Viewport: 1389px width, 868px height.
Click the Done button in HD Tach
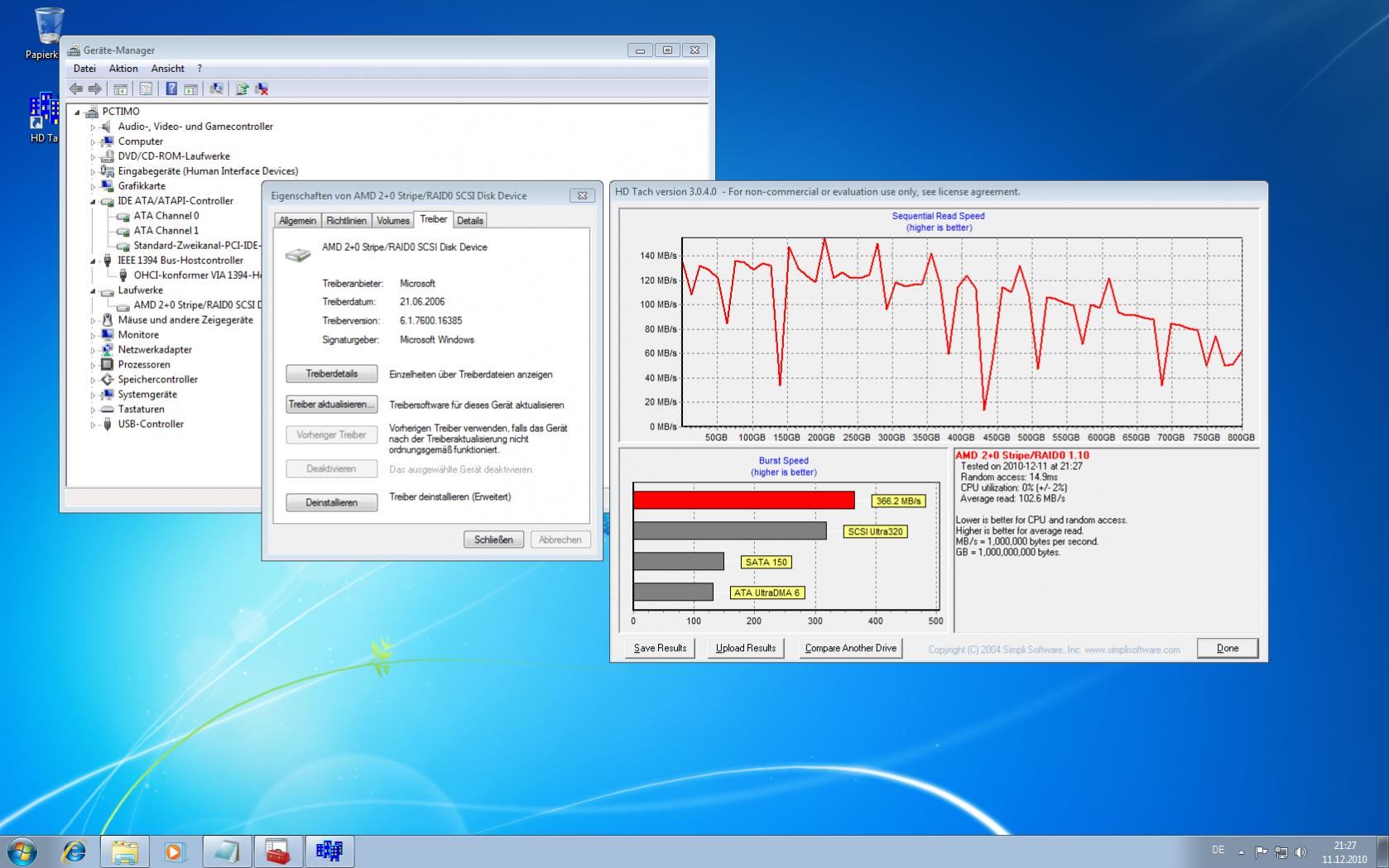1228,648
